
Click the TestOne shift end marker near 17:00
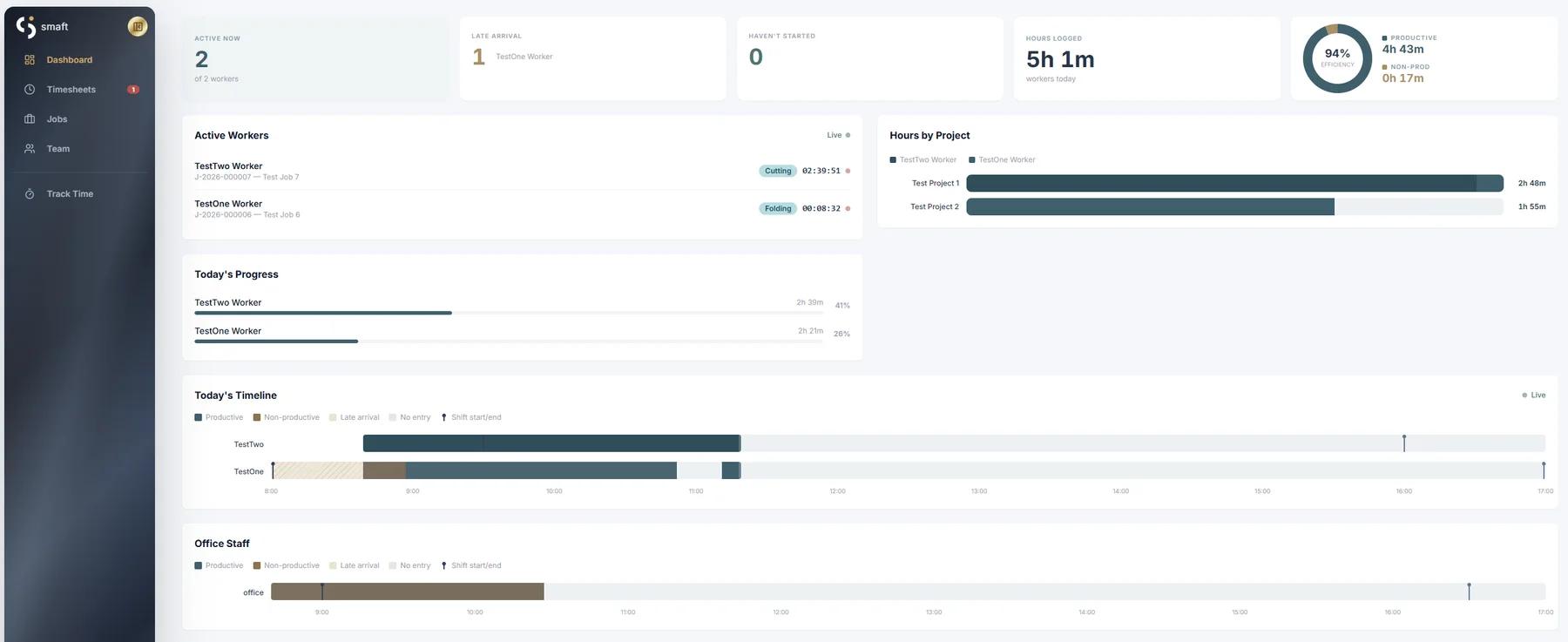pos(1544,470)
